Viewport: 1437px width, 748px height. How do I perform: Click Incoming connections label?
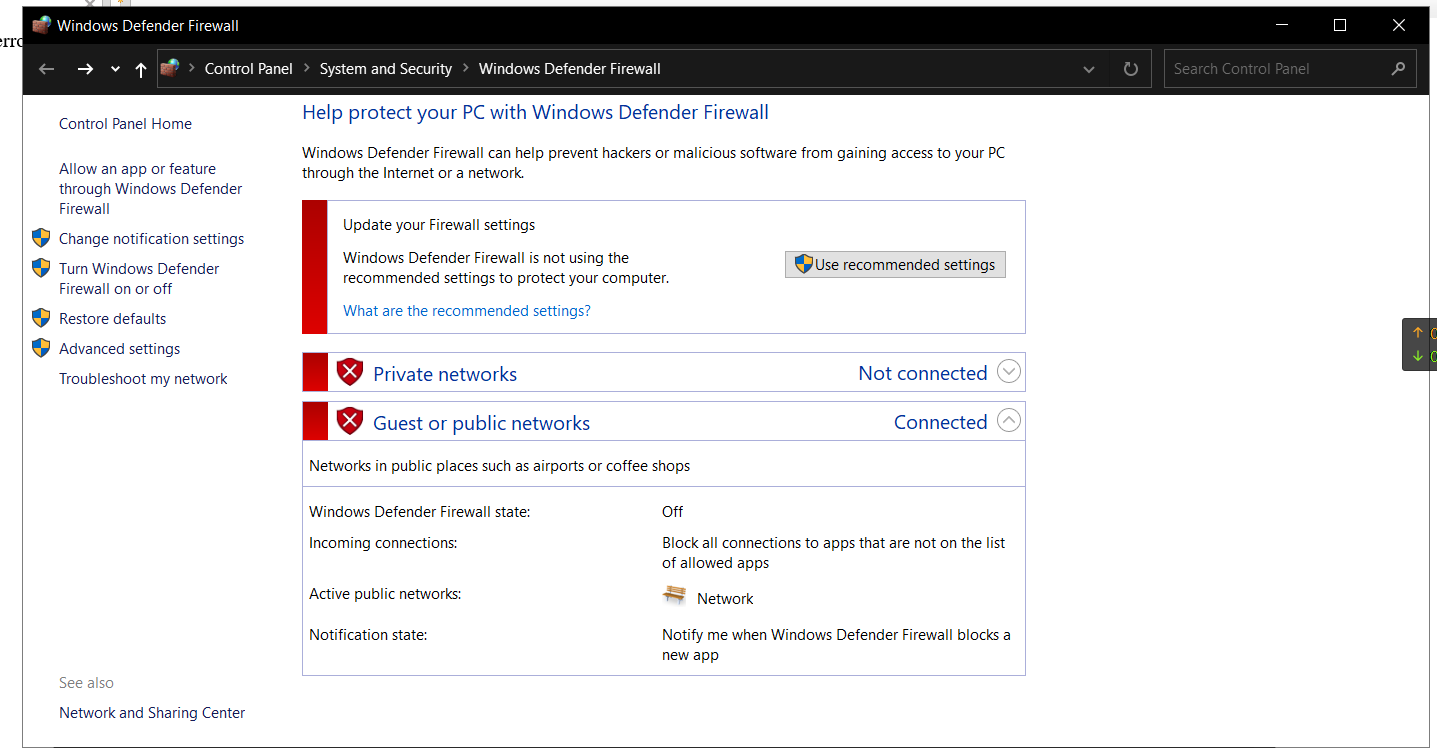tap(383, 543)
